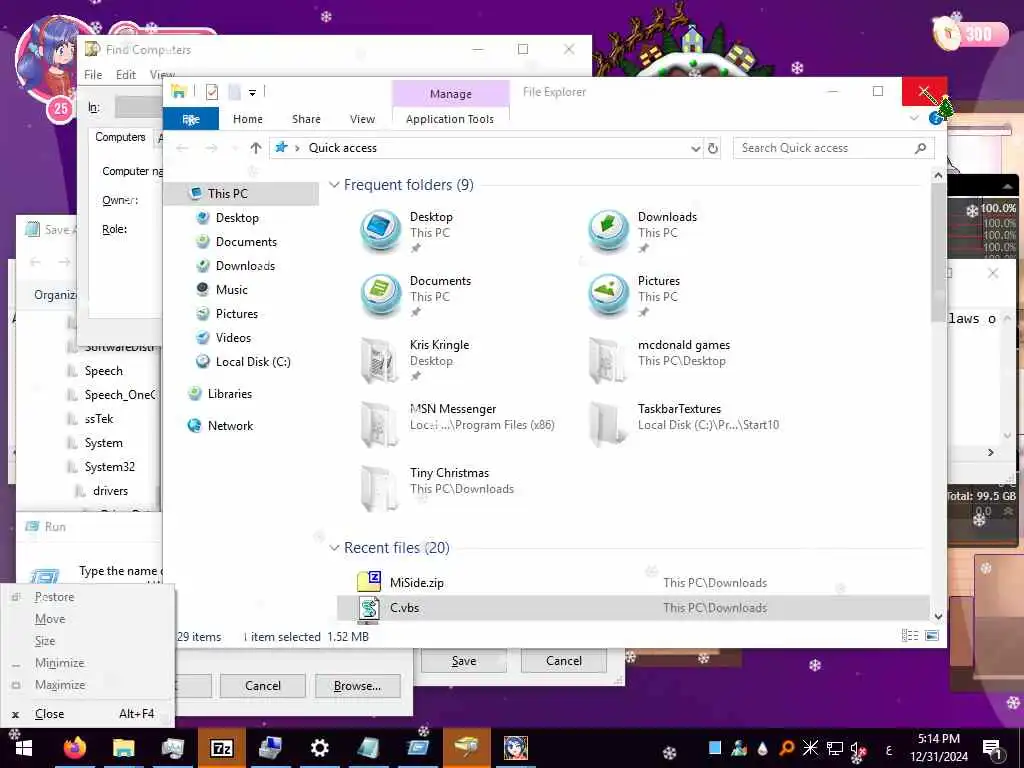Click the up arrow navigation button

coord(256,148)
